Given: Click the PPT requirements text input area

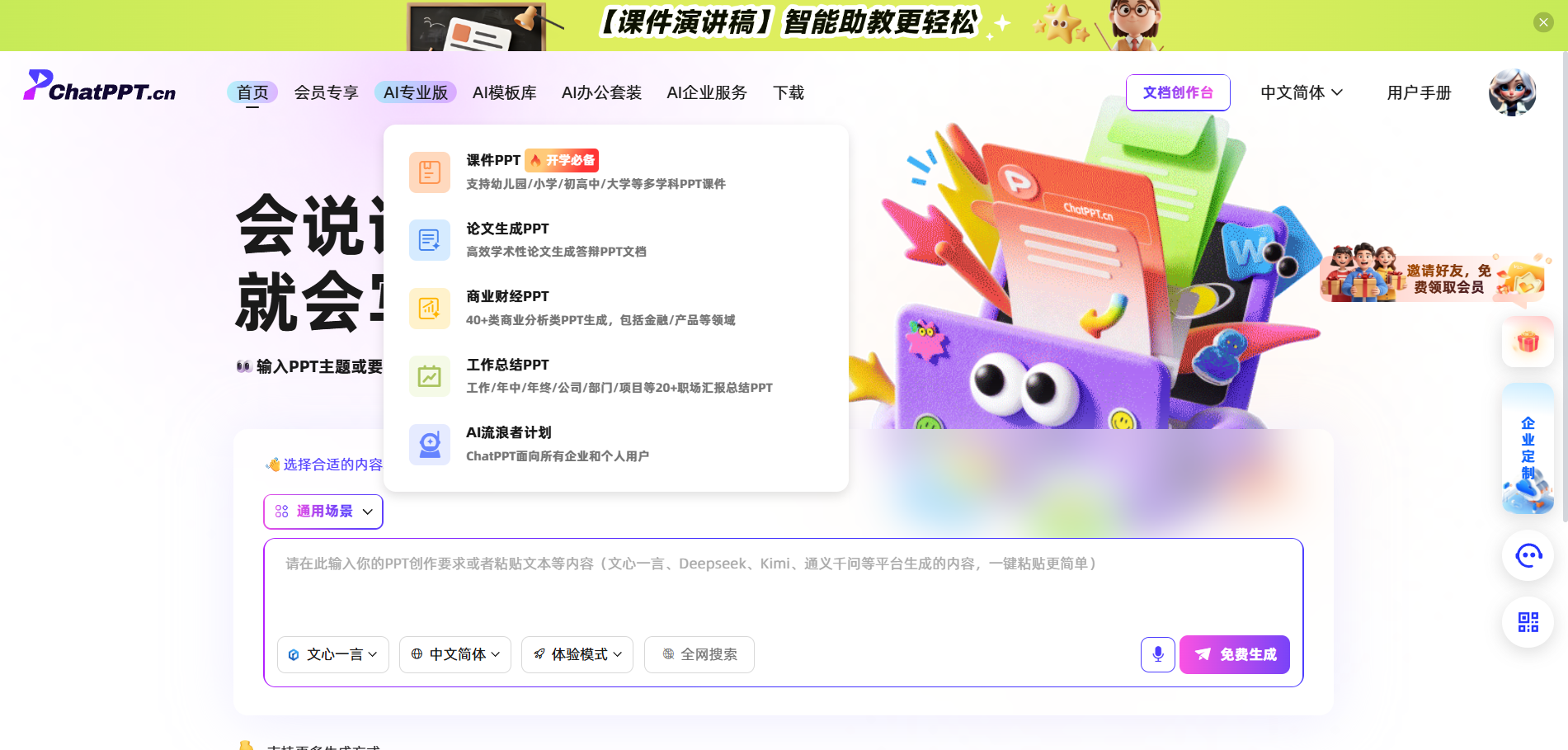Looking at the screenshot, I should pos(782,587).
